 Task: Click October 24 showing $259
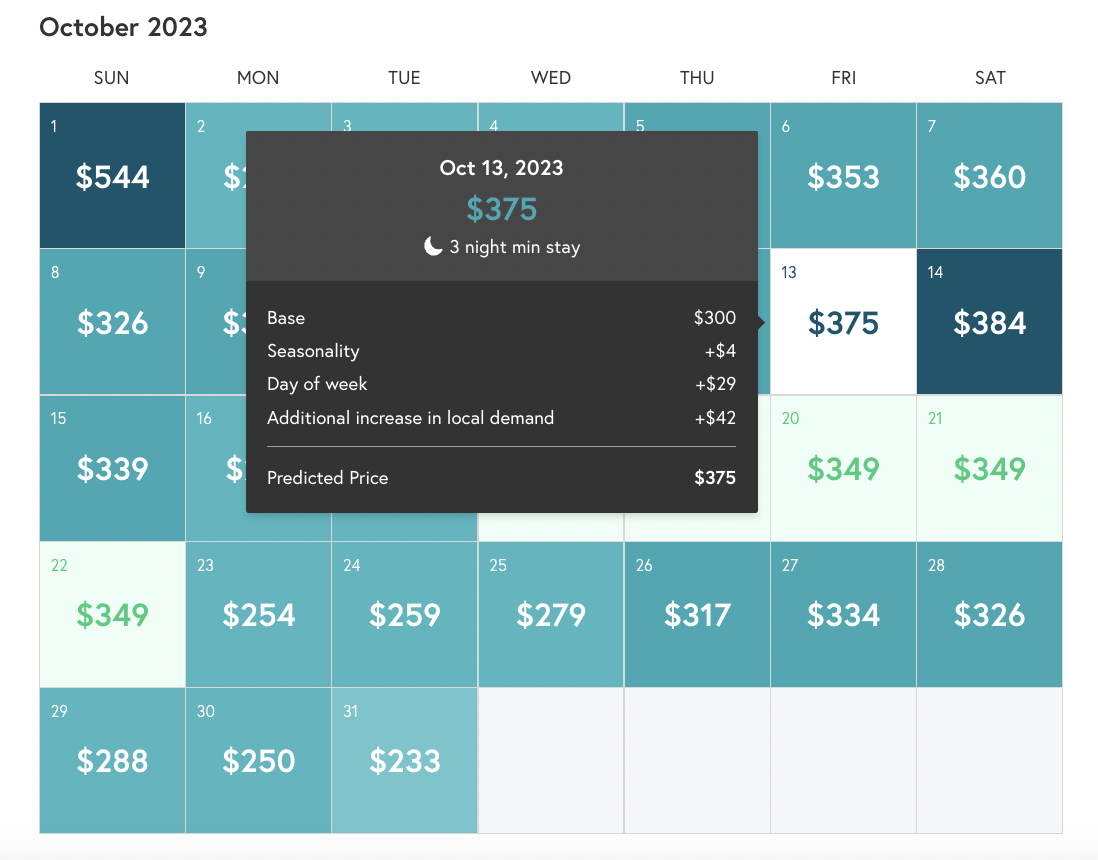coord(404,614)
